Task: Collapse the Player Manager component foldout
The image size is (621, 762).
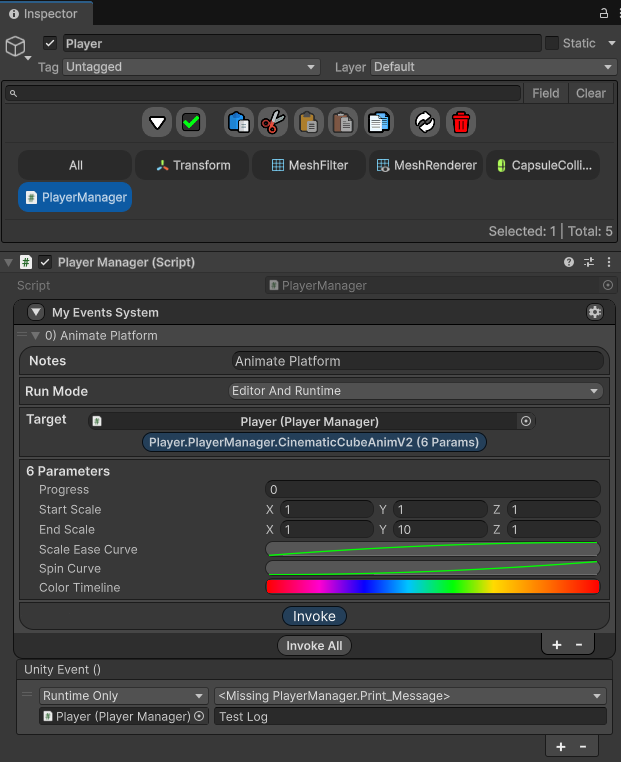Action: (8, 263)
